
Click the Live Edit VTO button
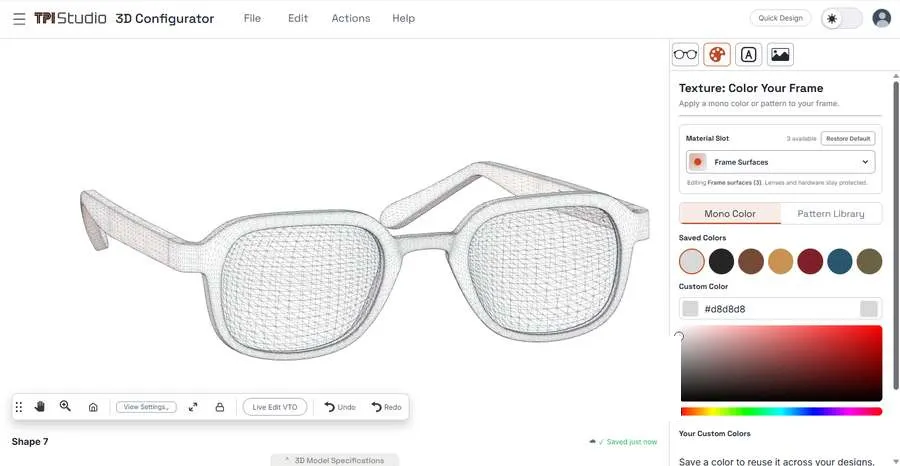pos(275,407)
